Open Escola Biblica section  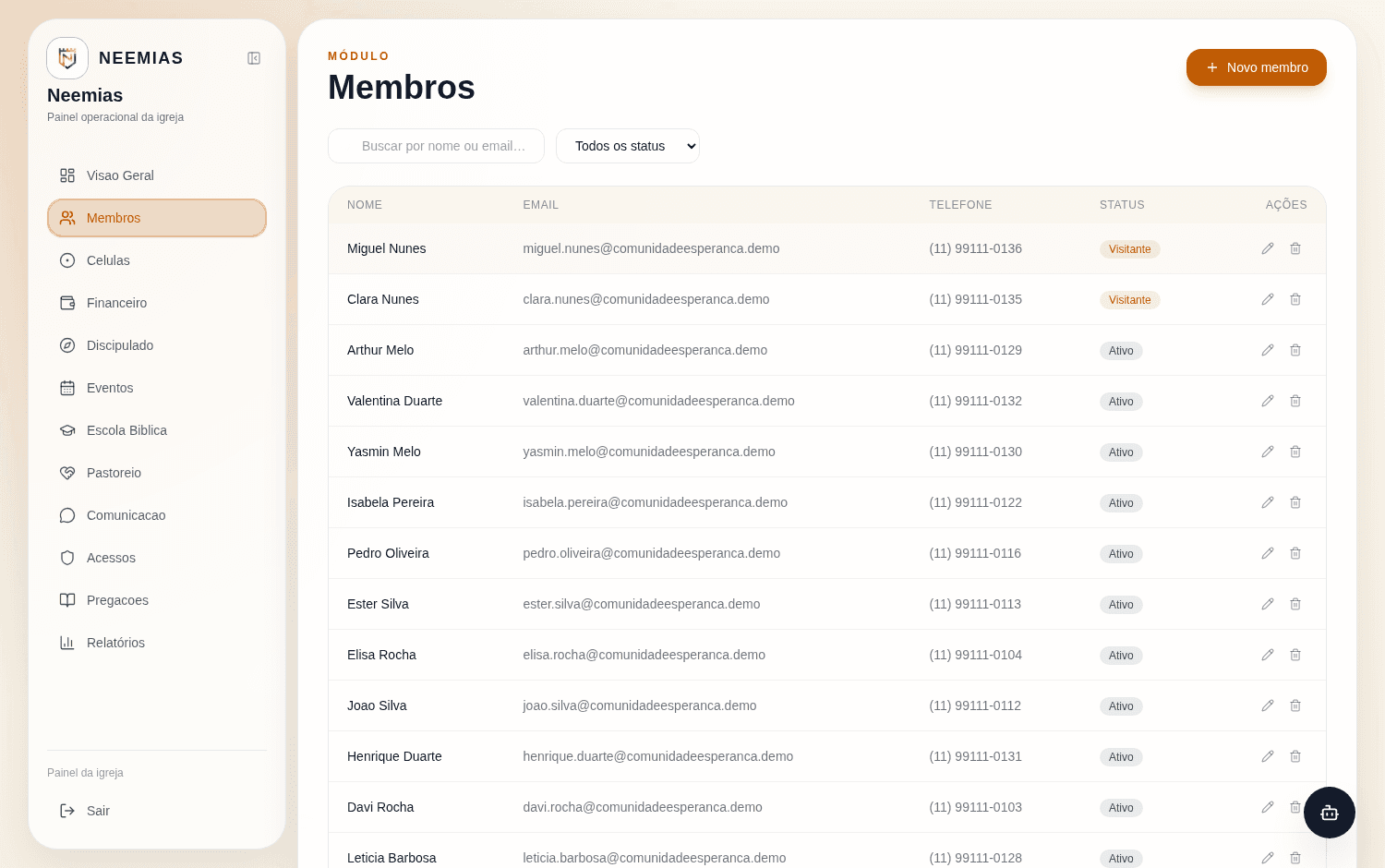tap(157, 430)
